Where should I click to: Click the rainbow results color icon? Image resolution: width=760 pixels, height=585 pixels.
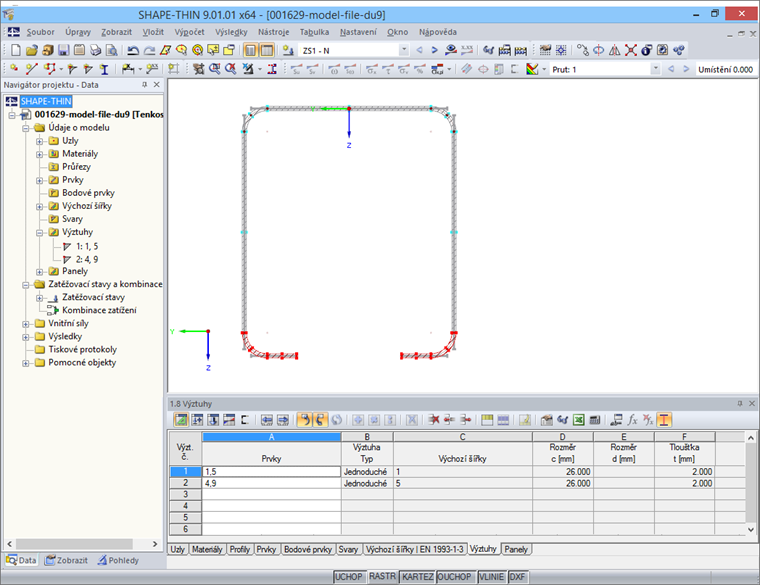tap(532, 69)
